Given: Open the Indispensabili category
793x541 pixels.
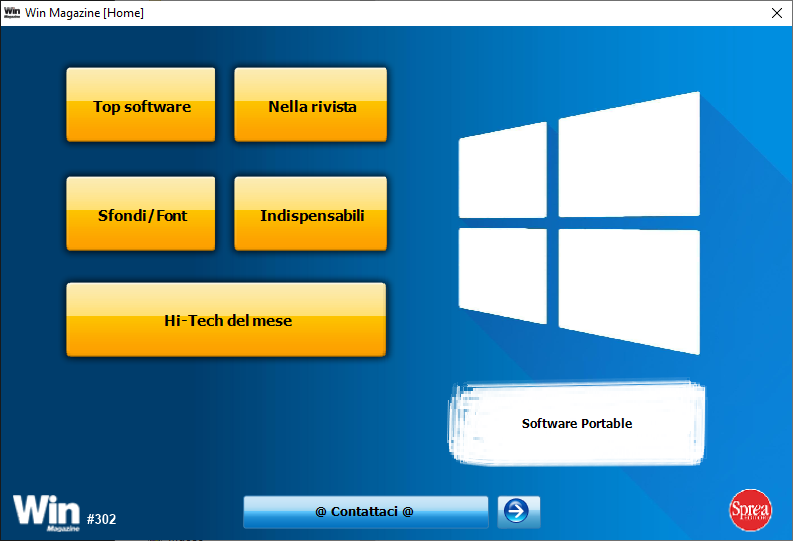Looking at the screenshot, I should tap(311, 214).
